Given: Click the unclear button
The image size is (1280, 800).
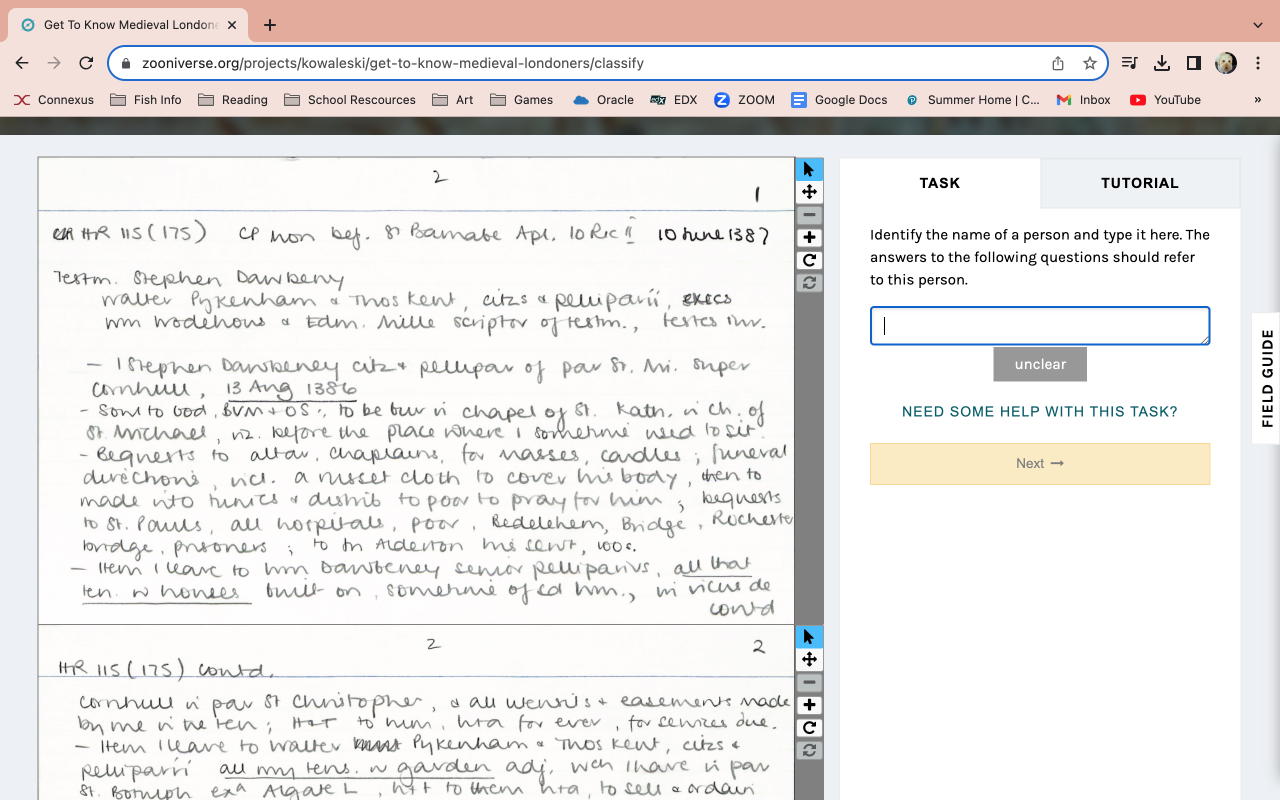Looking at the screenshot, I should 1040,364.
